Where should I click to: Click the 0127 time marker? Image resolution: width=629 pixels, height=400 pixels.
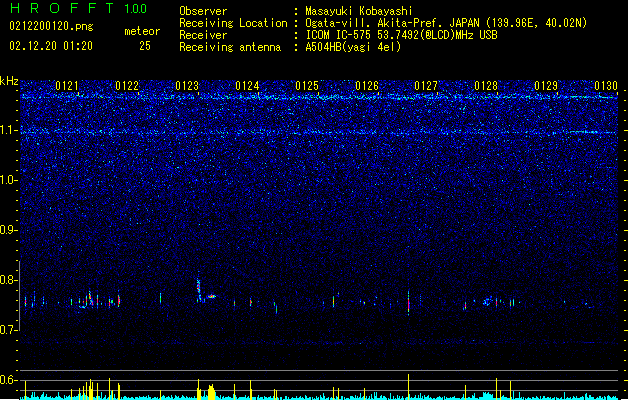pyautogui.click(x=426, y=86)
